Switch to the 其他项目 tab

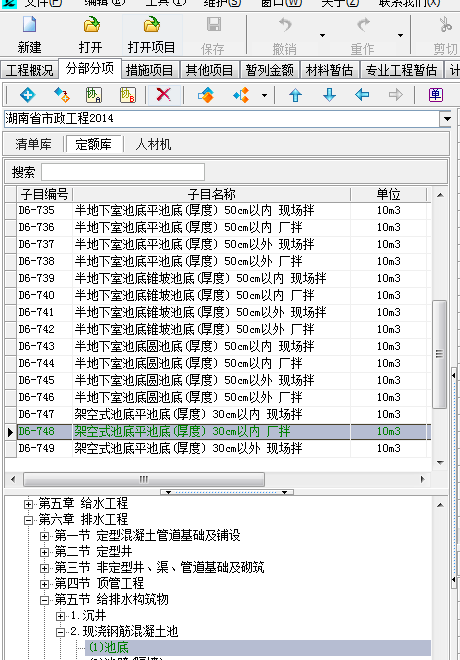click(x=209, y=70)
